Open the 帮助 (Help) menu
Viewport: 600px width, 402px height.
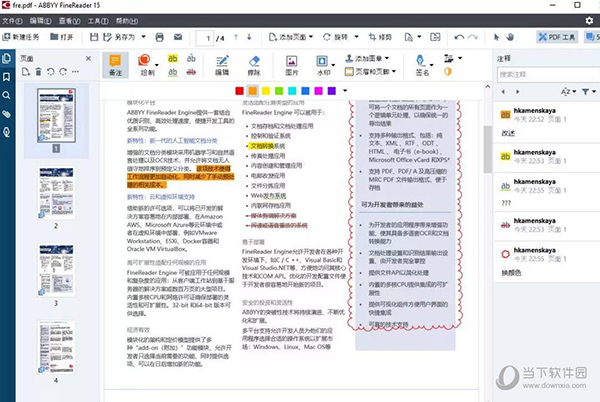pos(127,21)
